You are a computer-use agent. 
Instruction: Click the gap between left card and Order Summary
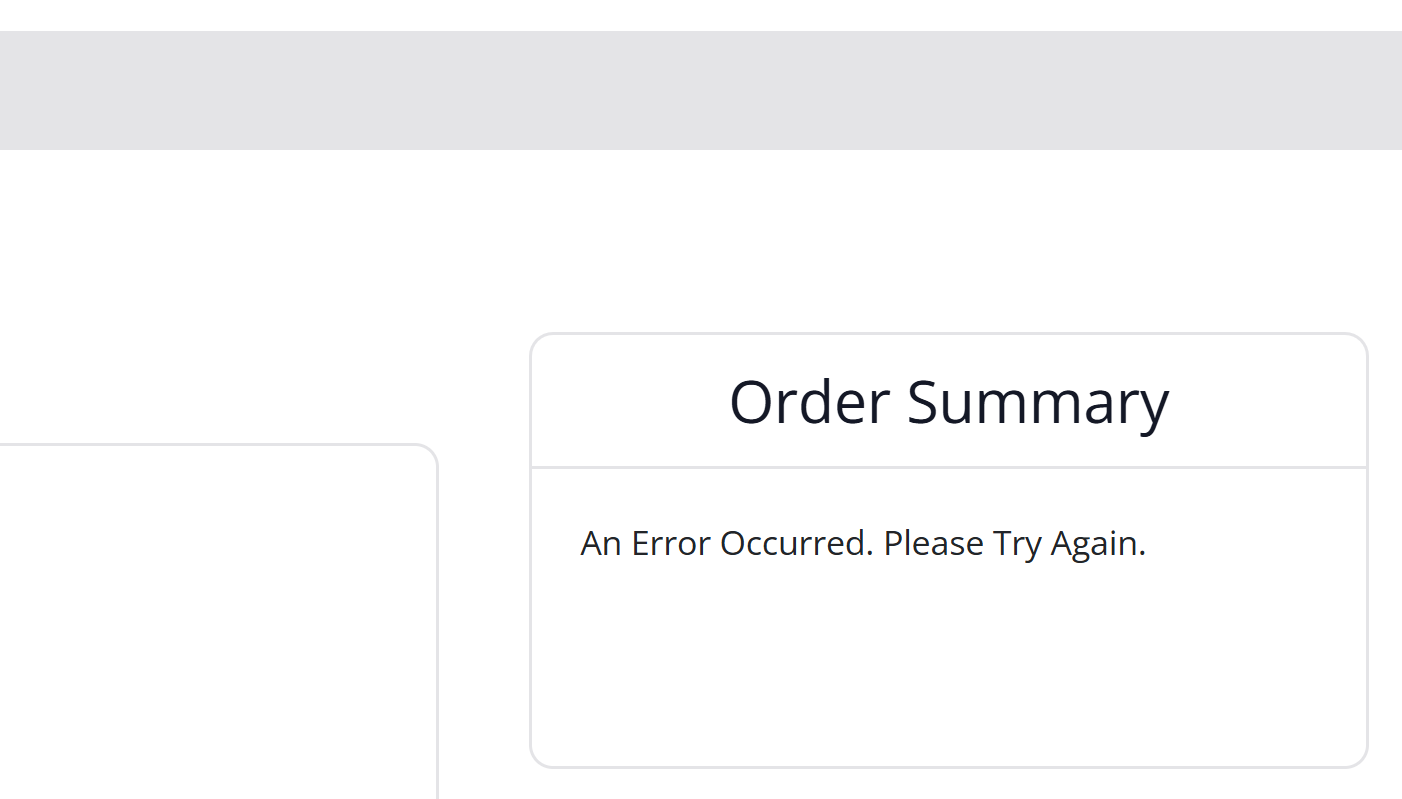[484, 600]
